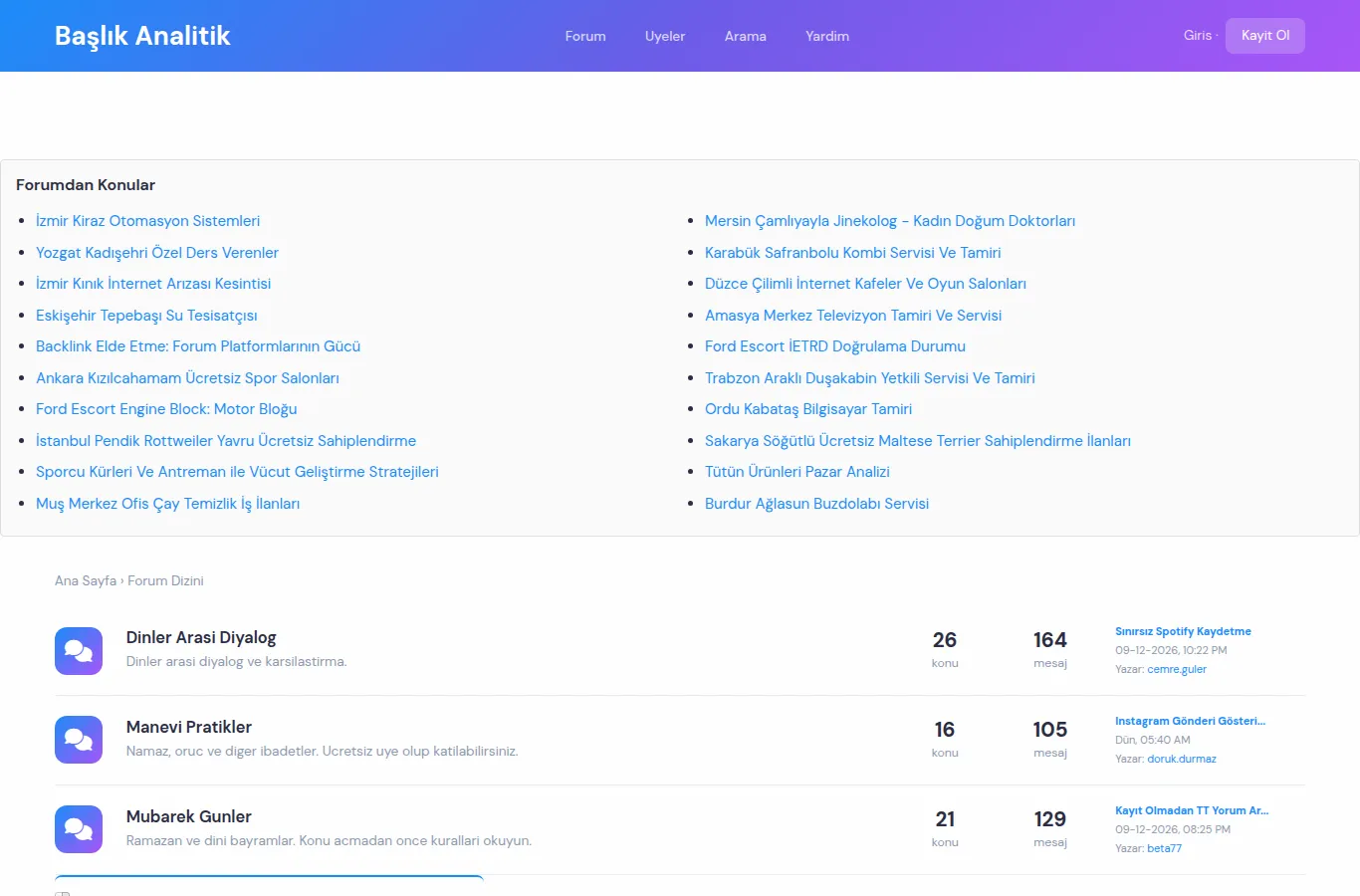The height and width of the screenshot is (896, 1360).
Task: Open the Backlink Elde Etme topic link
Action: click(198, 346)
